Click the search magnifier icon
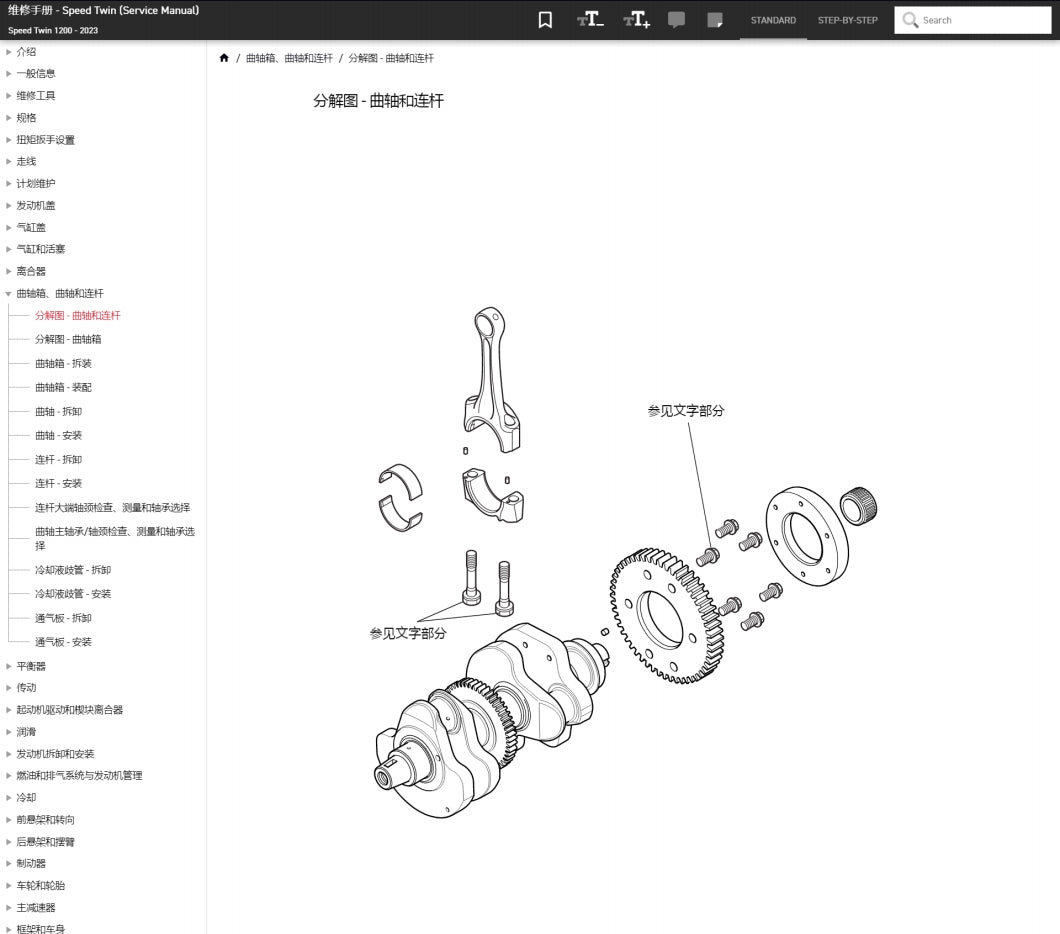The image size is (1060, 934). click(910, 20)
